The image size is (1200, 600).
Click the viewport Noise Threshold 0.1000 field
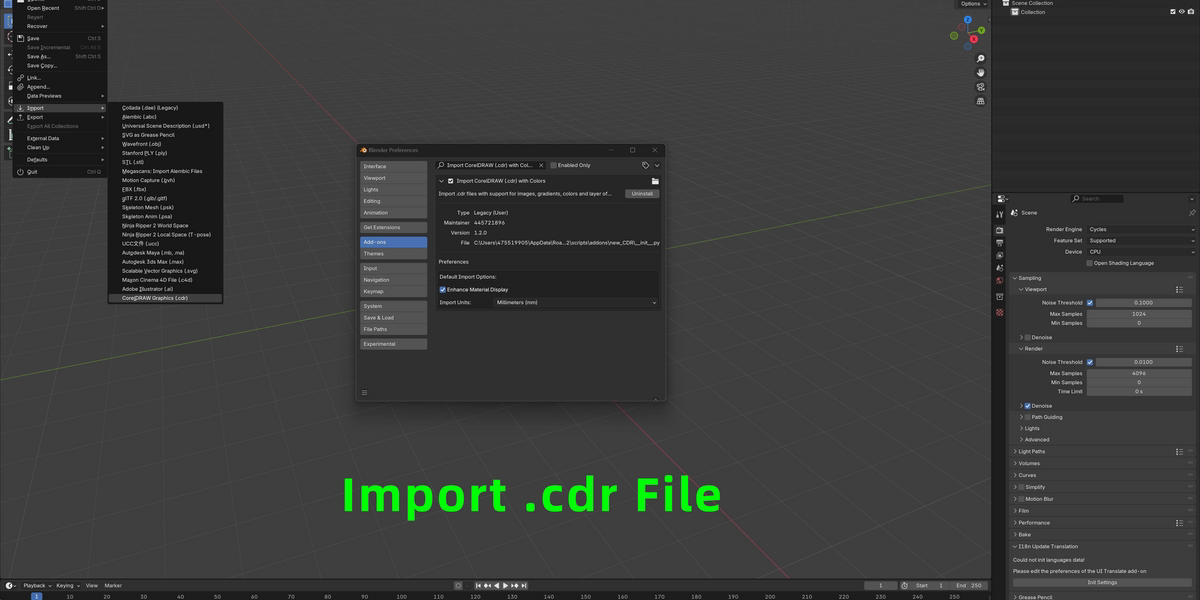(1142, 302)
